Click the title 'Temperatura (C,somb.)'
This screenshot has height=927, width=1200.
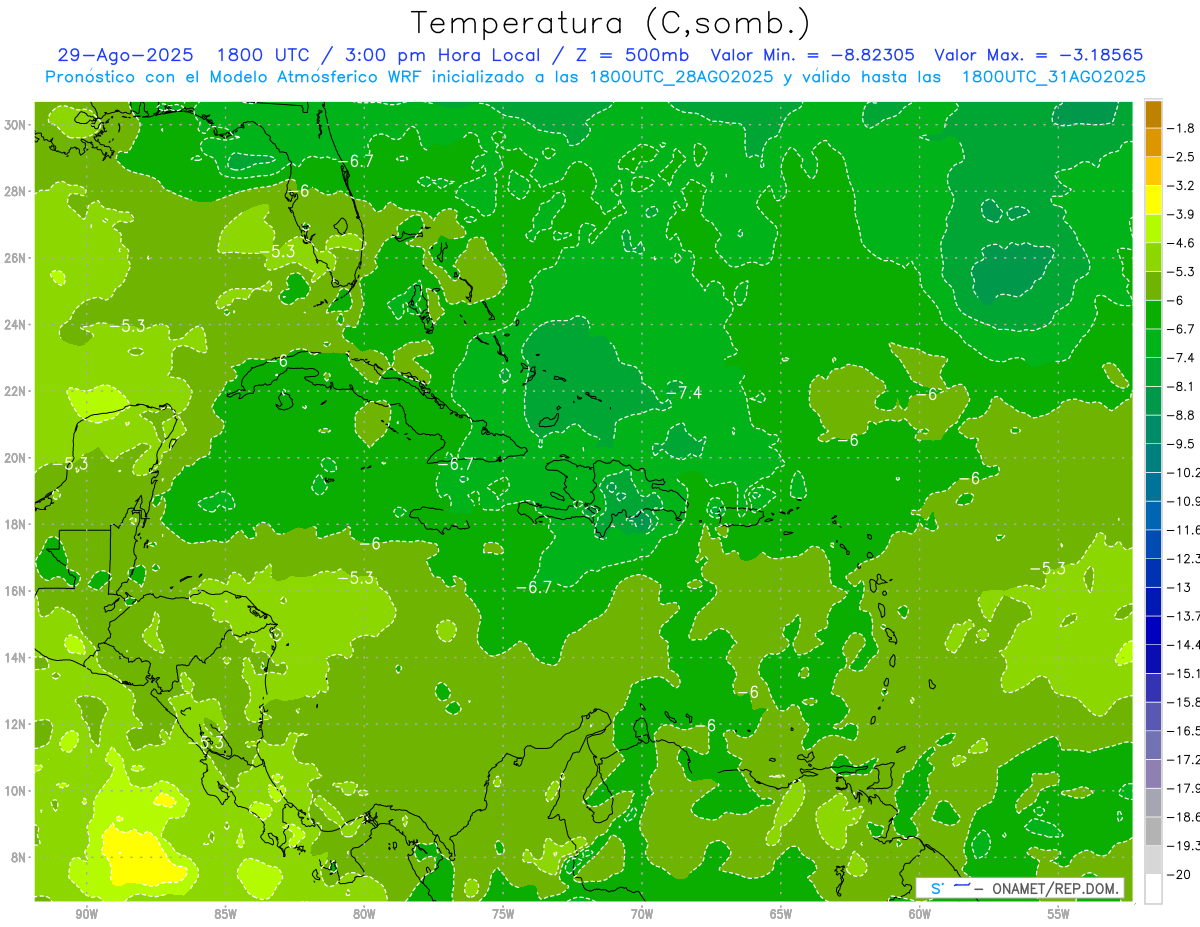click(x=611, y=23)
